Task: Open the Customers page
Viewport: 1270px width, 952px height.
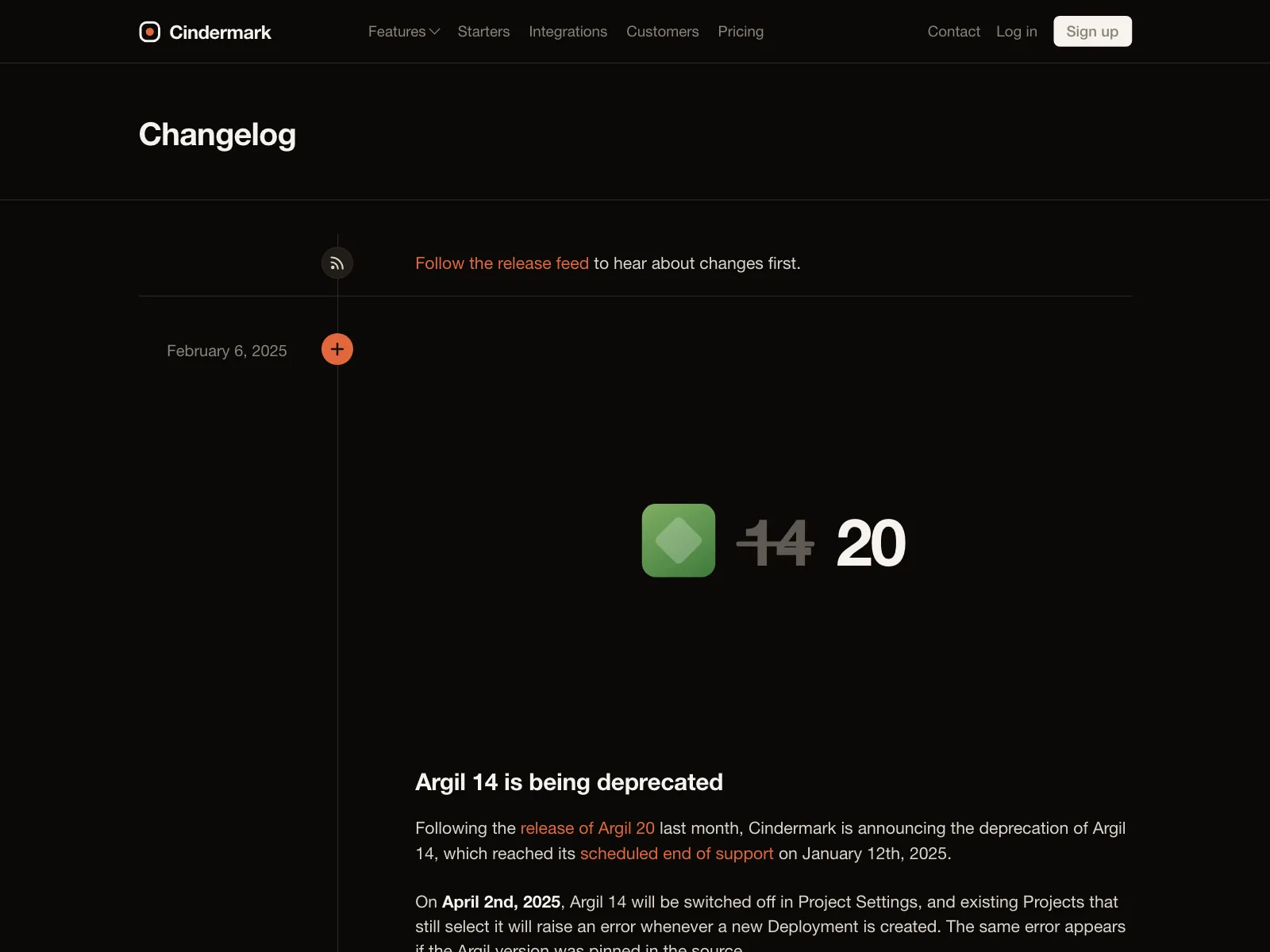Action: coord(663,32)
